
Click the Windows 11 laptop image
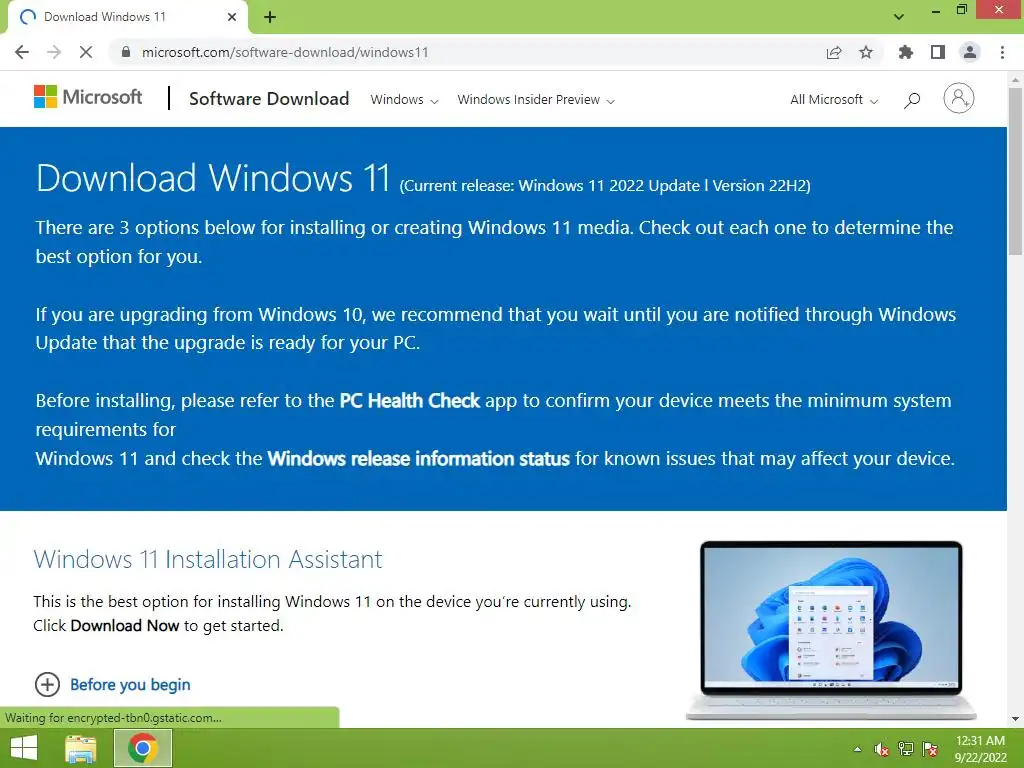tap(831, 630)
